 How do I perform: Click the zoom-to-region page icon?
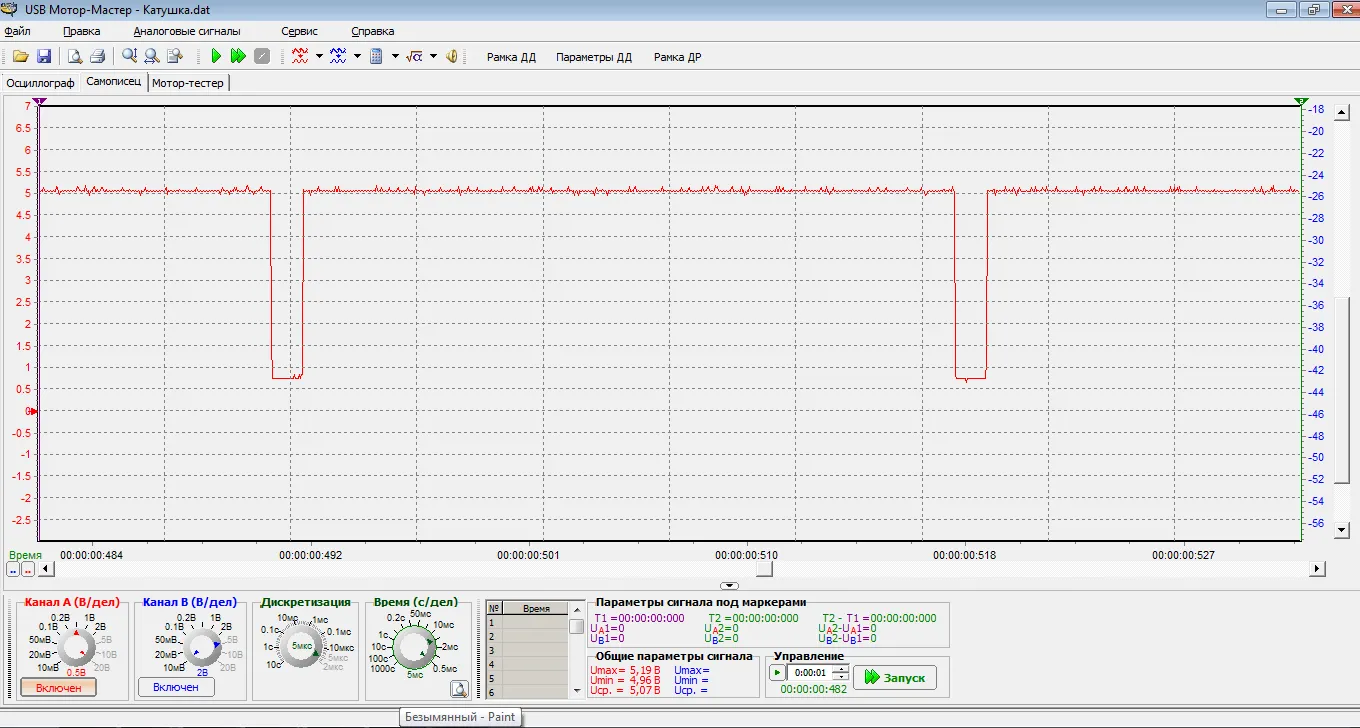175,57
